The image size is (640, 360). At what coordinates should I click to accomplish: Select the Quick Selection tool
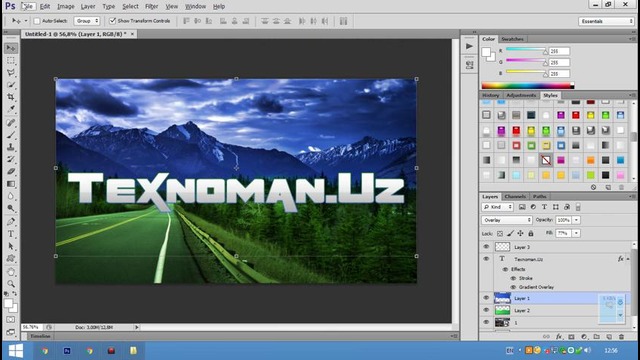click(x=11, y=85)
